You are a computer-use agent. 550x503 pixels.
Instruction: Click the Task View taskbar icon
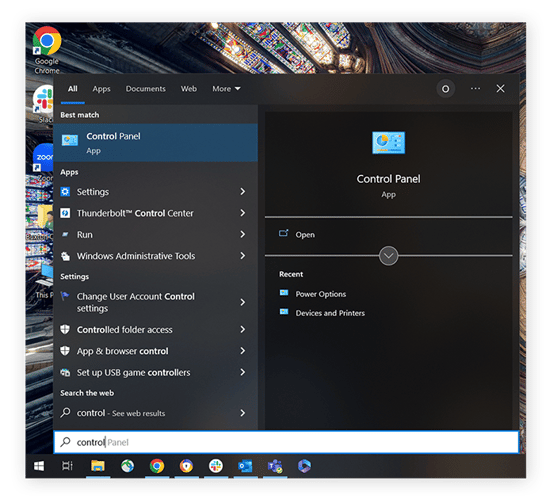pyautogui.click(x=67, y=466)
